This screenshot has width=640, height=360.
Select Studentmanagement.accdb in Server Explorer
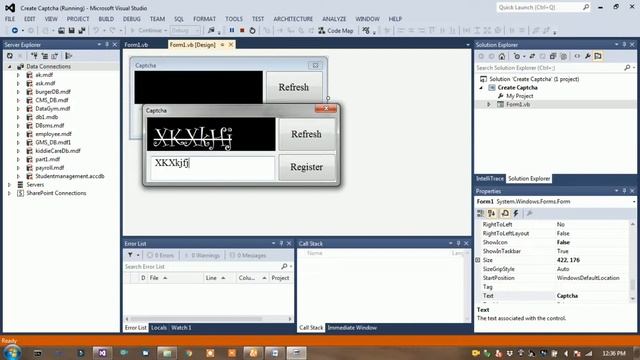coord(70,176)
